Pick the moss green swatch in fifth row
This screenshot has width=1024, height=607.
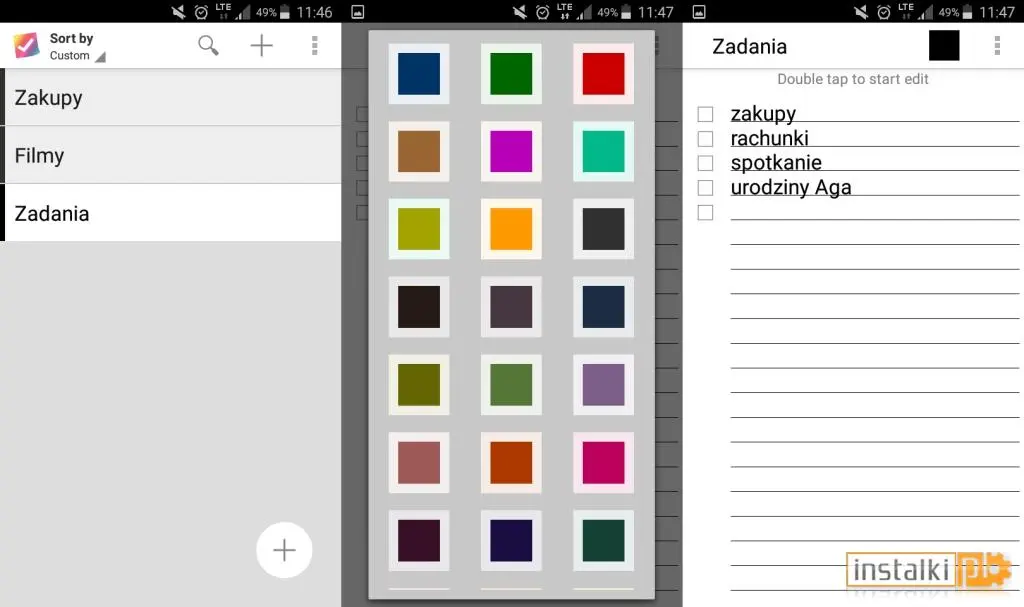(511, 384)
